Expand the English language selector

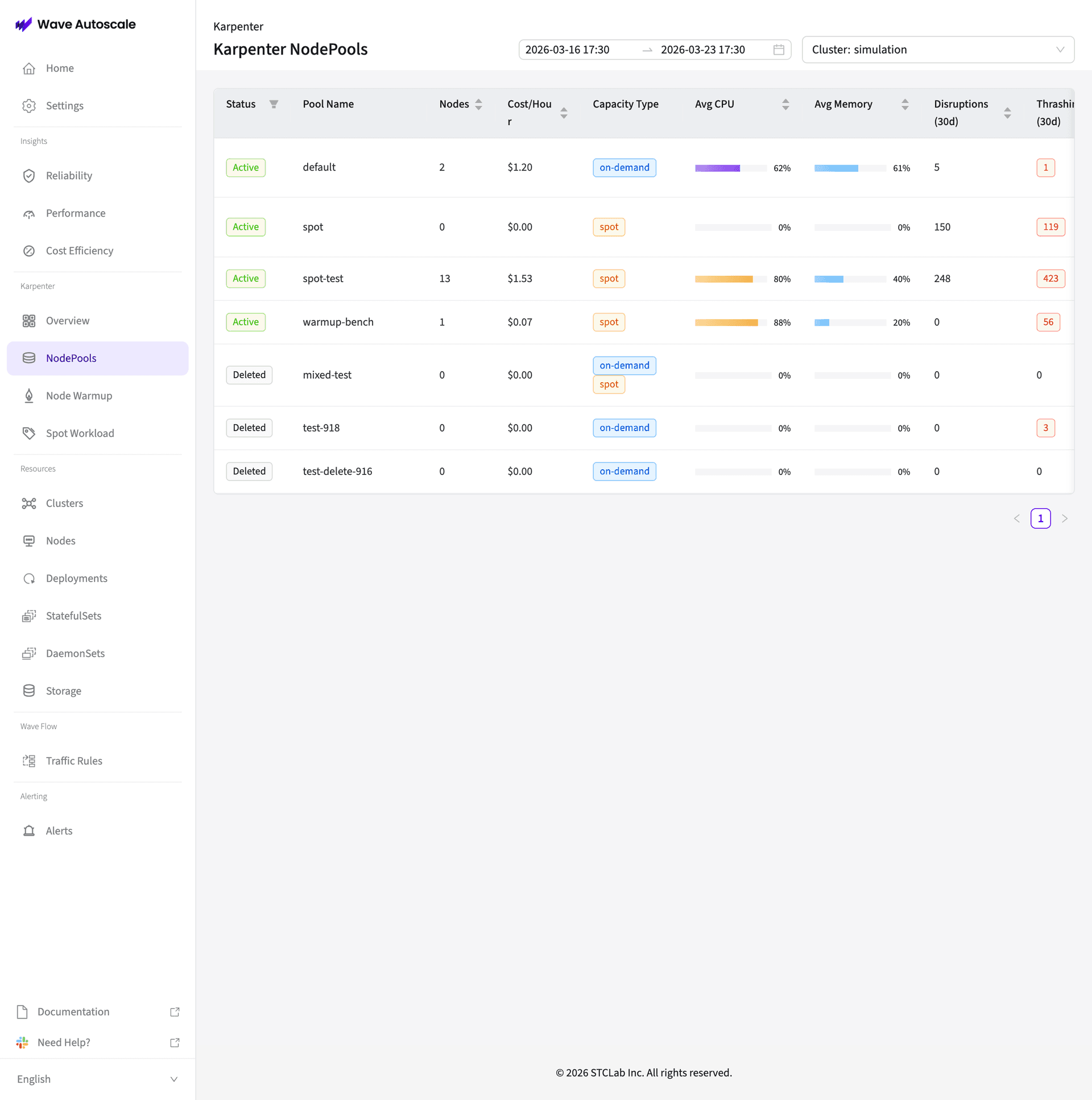[97, 1079]
